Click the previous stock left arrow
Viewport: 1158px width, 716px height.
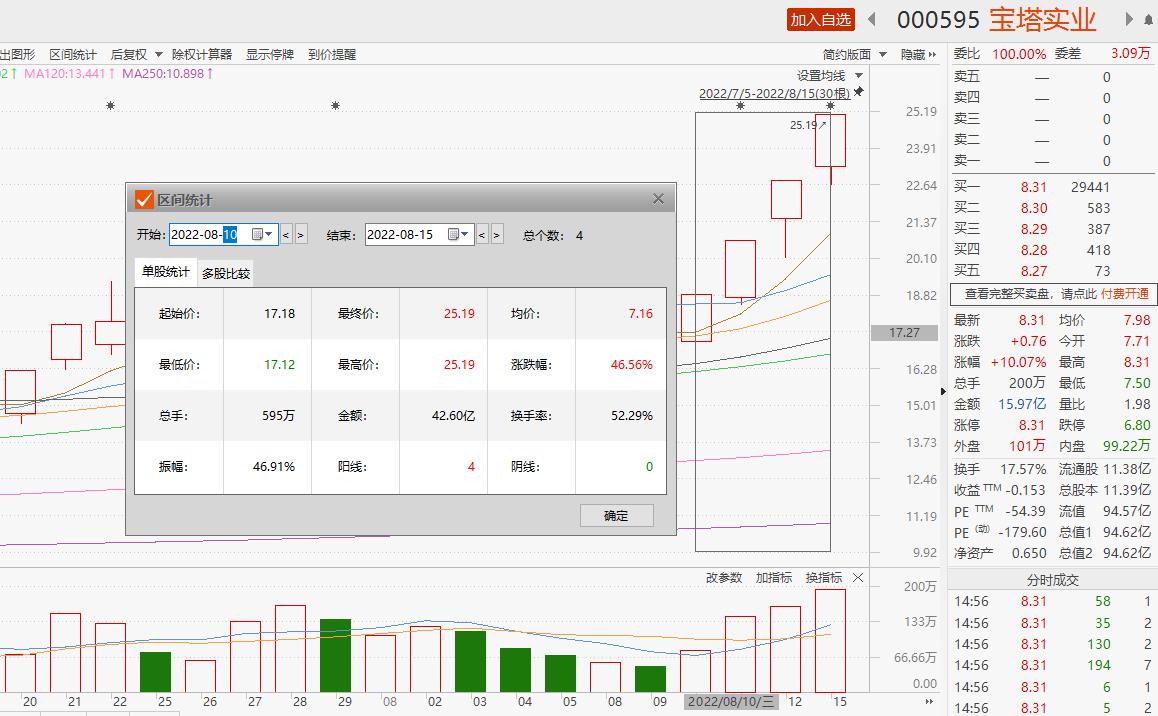(872, 19)
